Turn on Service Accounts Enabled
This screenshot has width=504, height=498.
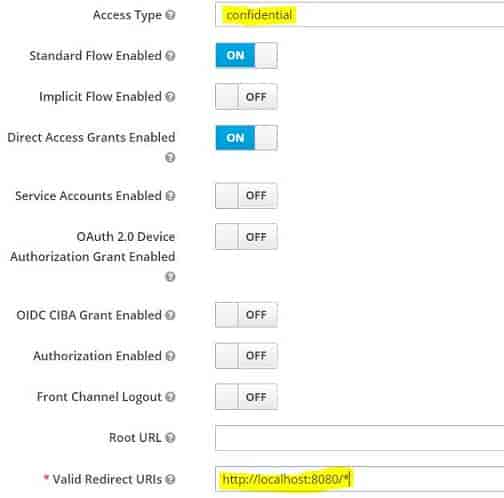click(246, 196)
